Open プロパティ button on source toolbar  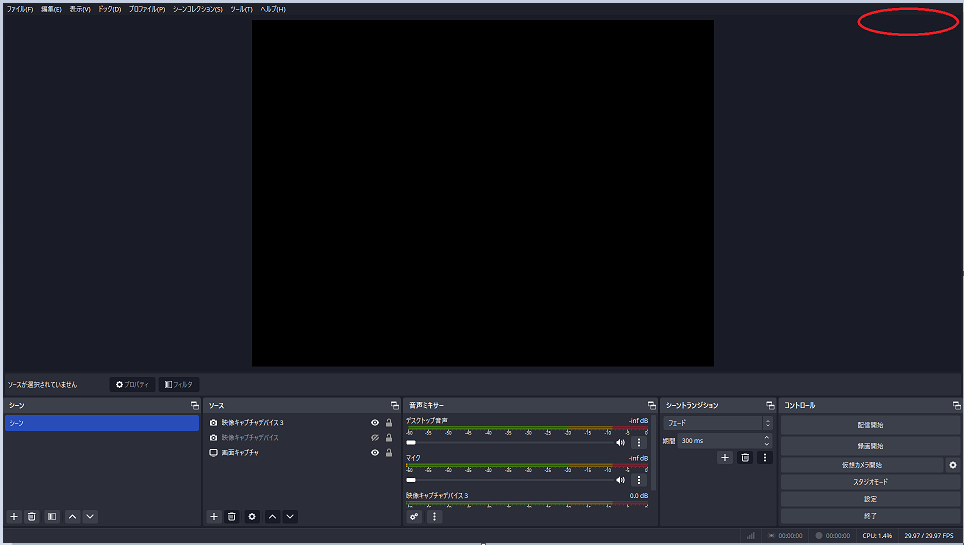(x=132, y=384)
